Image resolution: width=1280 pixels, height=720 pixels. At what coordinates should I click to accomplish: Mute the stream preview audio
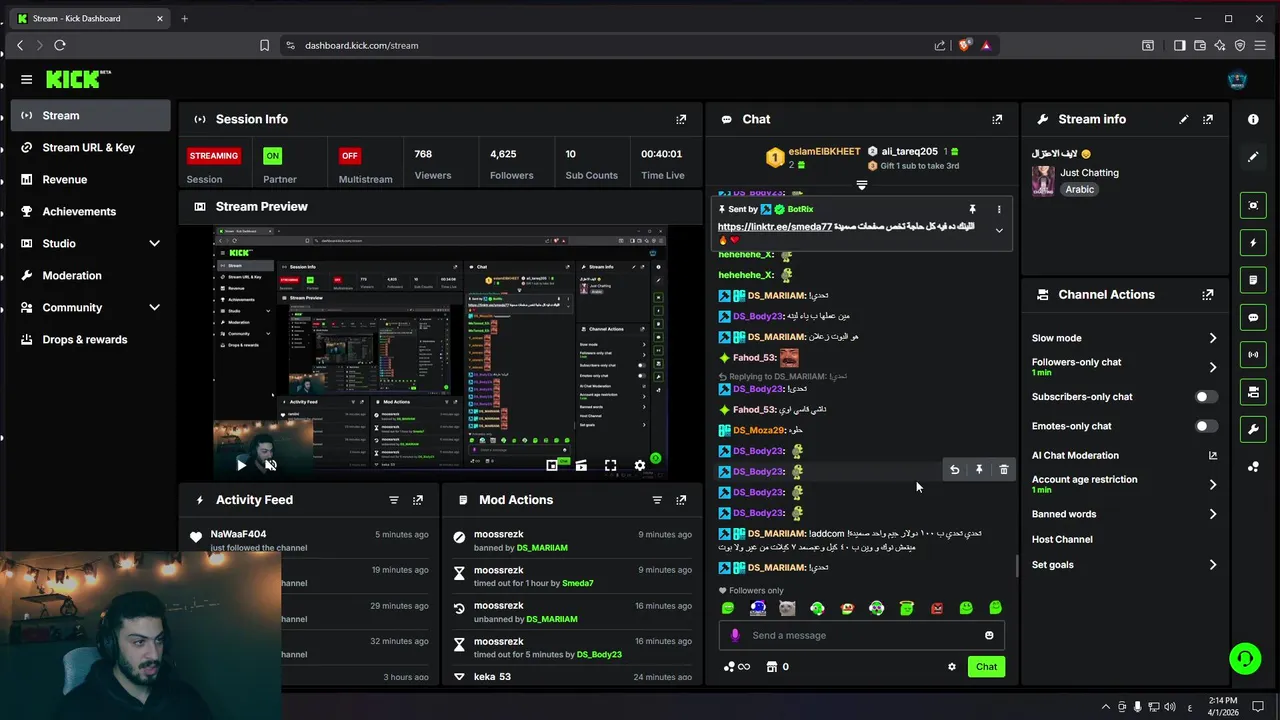click(x=270, y=465)
